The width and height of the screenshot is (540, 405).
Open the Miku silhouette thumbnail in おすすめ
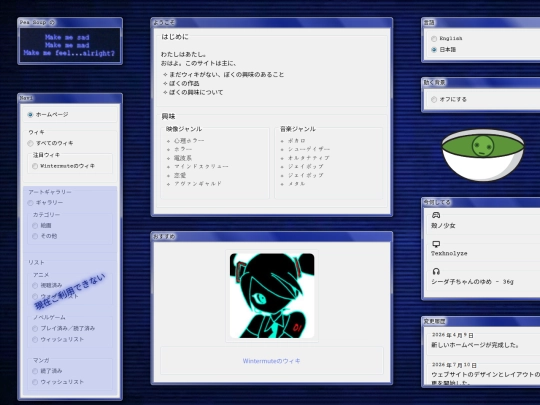click(x=272, y=296)
